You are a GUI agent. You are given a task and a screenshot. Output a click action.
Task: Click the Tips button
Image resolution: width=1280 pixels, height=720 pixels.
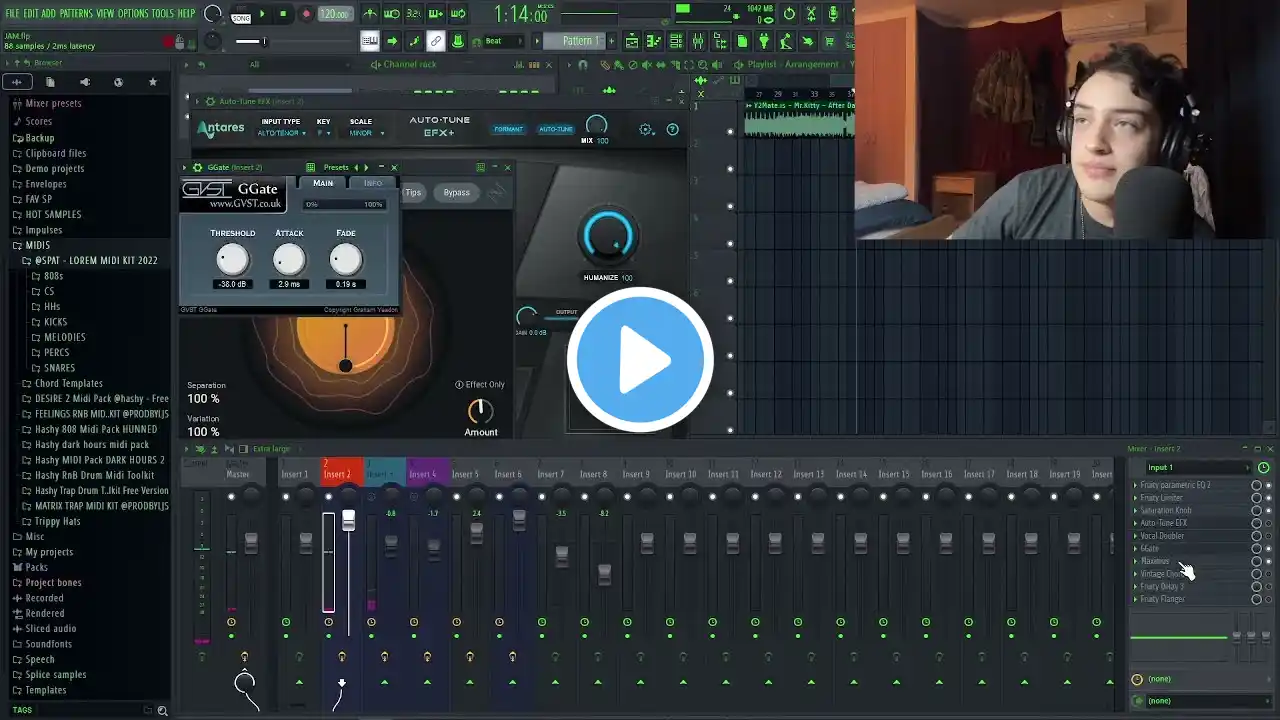(x=413, y=192)
